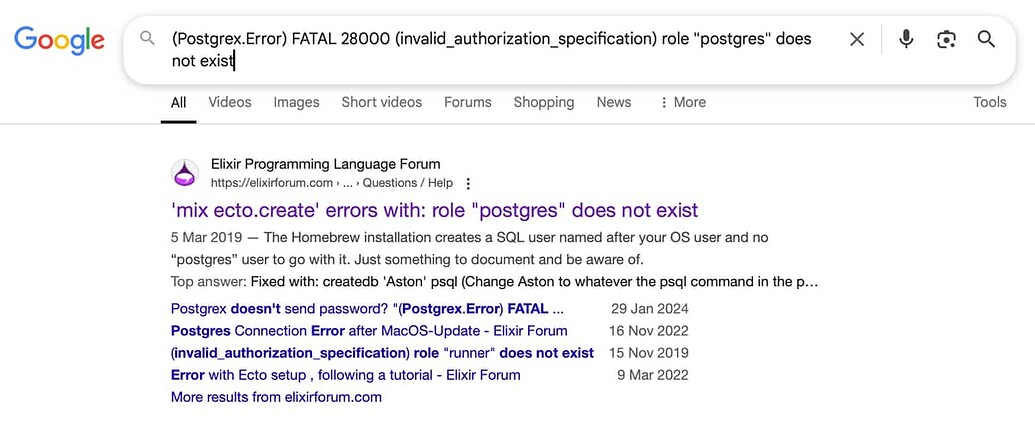Open the three-dot menu beside Questions / Help
Viewport: 1035px width, 433px height.
(x=468, y=183)
